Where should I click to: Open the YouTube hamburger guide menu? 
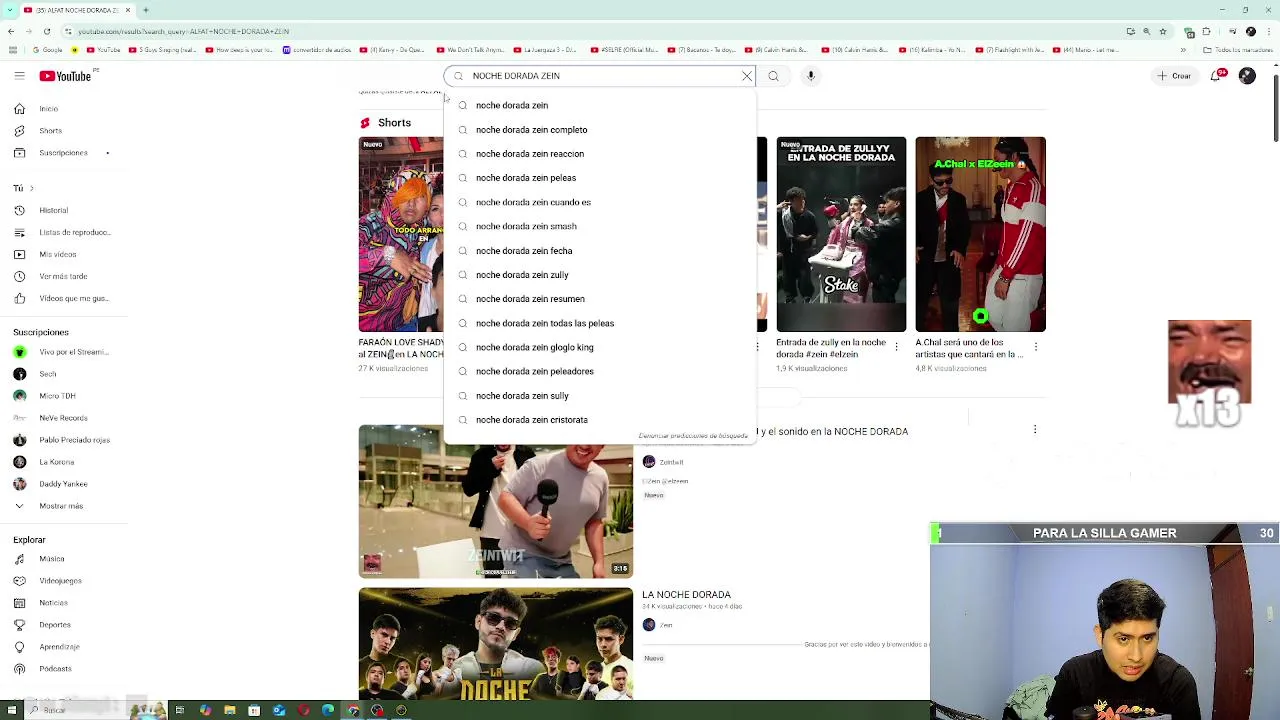19,76
